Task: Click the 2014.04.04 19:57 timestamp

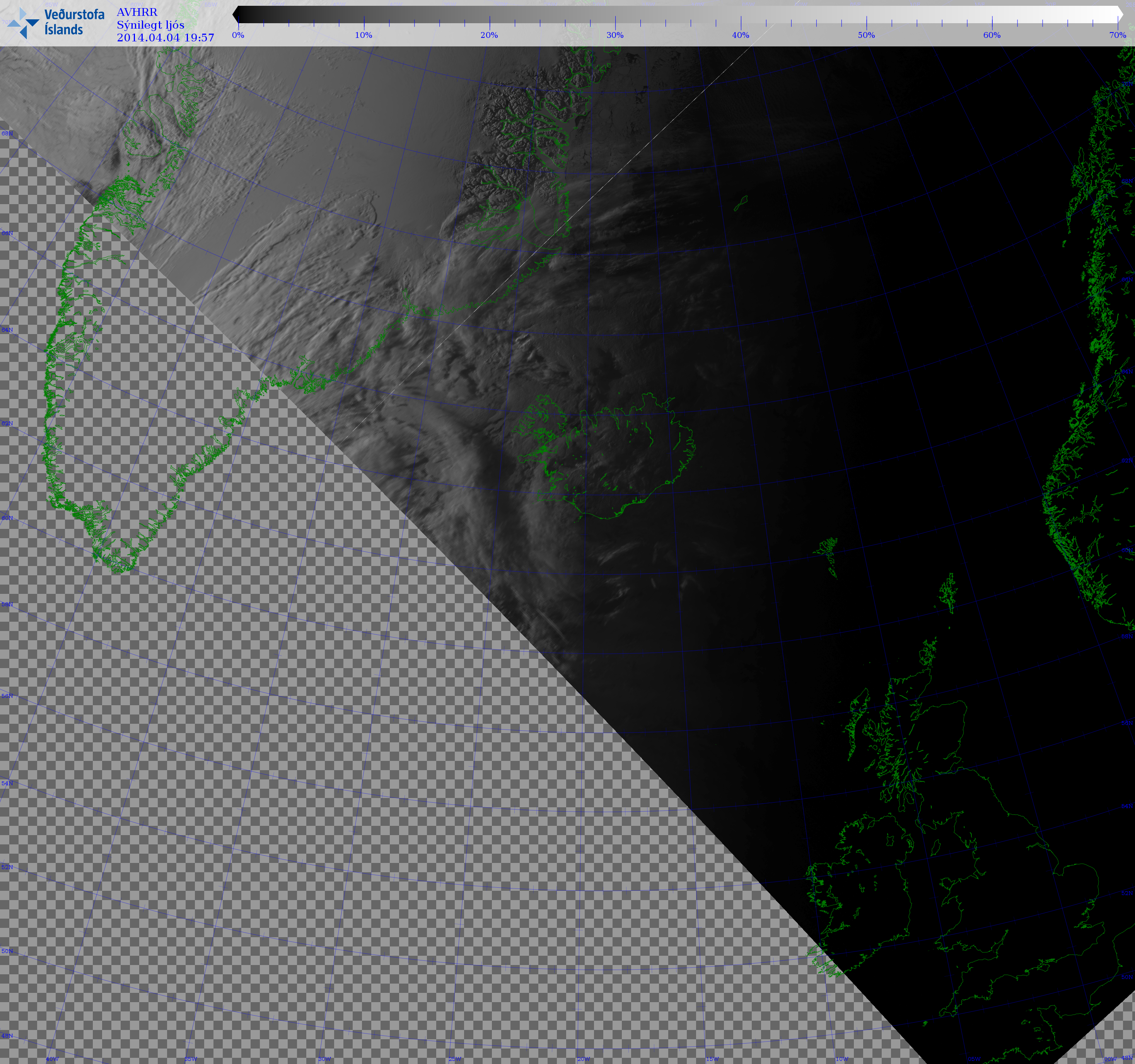Action: click(x=166, y=38)
